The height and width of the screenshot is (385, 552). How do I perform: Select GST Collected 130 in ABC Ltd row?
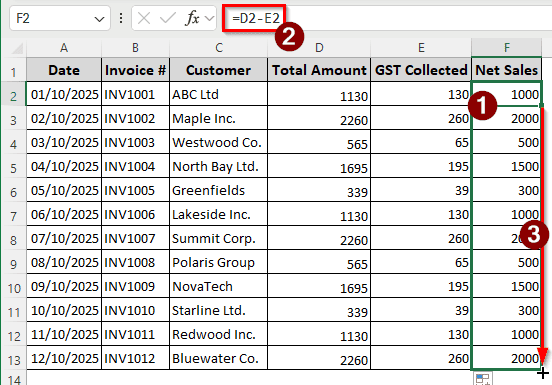421,94
